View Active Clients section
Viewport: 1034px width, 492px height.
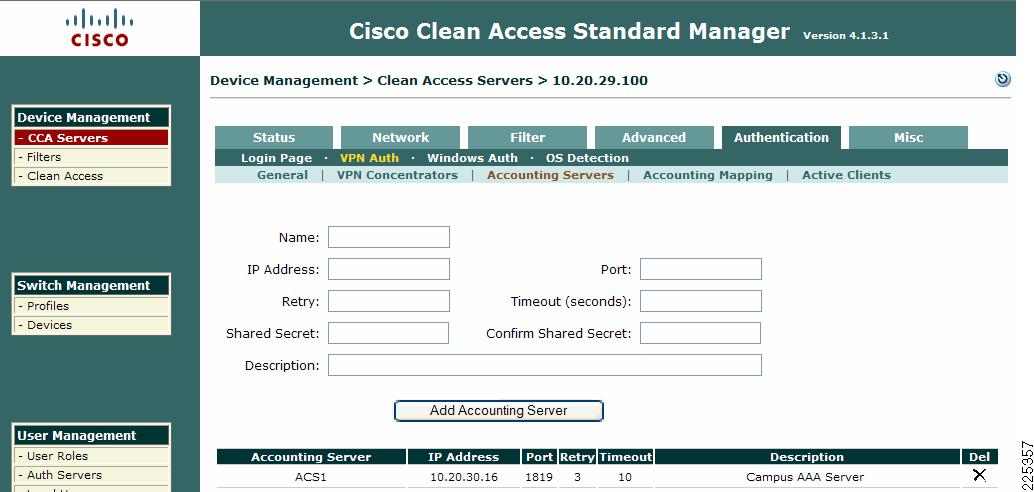(x=846, y=175)
